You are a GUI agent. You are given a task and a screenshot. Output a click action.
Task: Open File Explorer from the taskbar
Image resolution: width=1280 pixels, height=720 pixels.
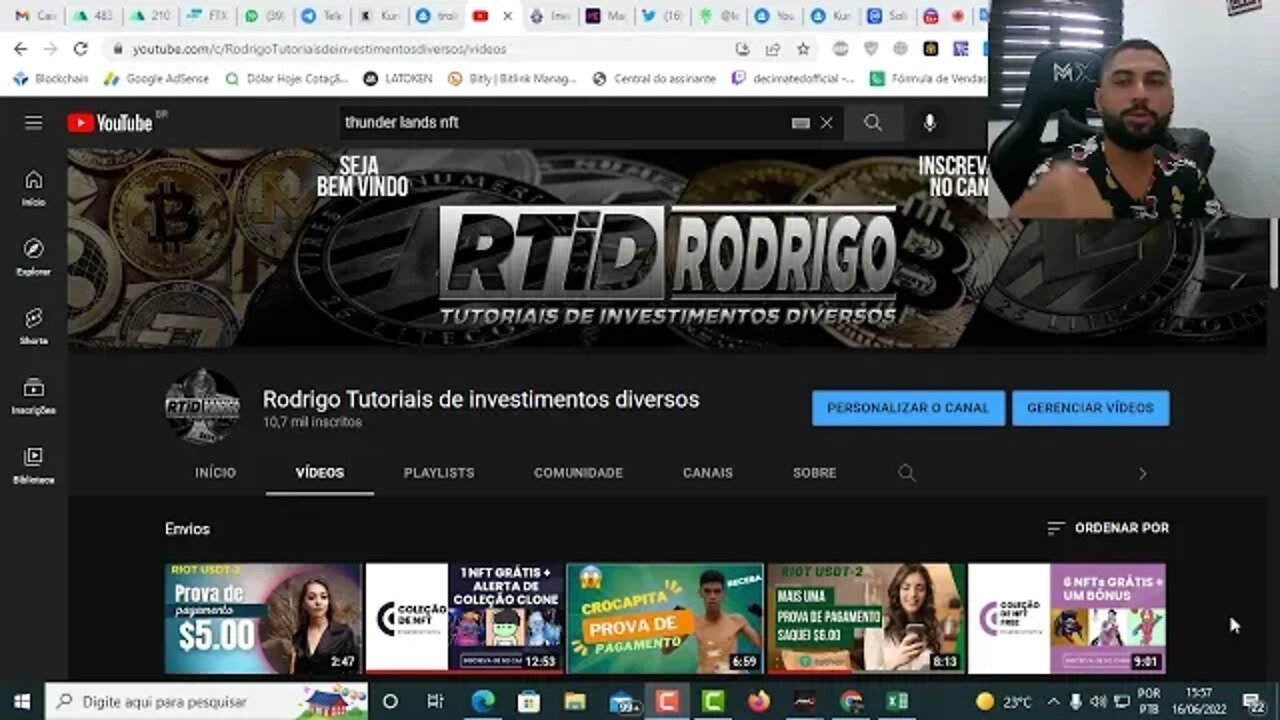(575, 701)
